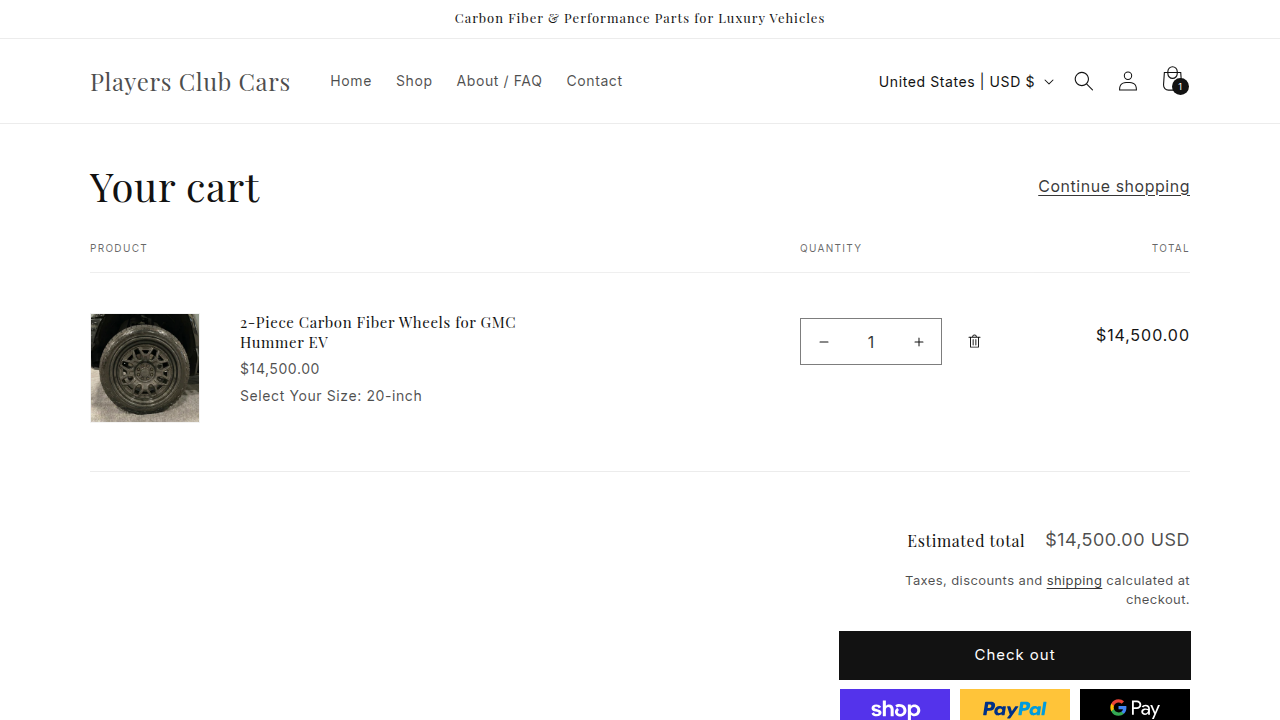
Task: Open the United States USD currency dropdown
Action: (966, 82)
